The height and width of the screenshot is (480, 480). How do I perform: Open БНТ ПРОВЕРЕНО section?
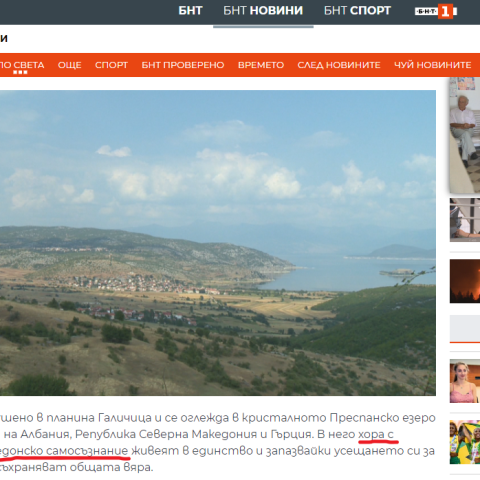point(183,65)
